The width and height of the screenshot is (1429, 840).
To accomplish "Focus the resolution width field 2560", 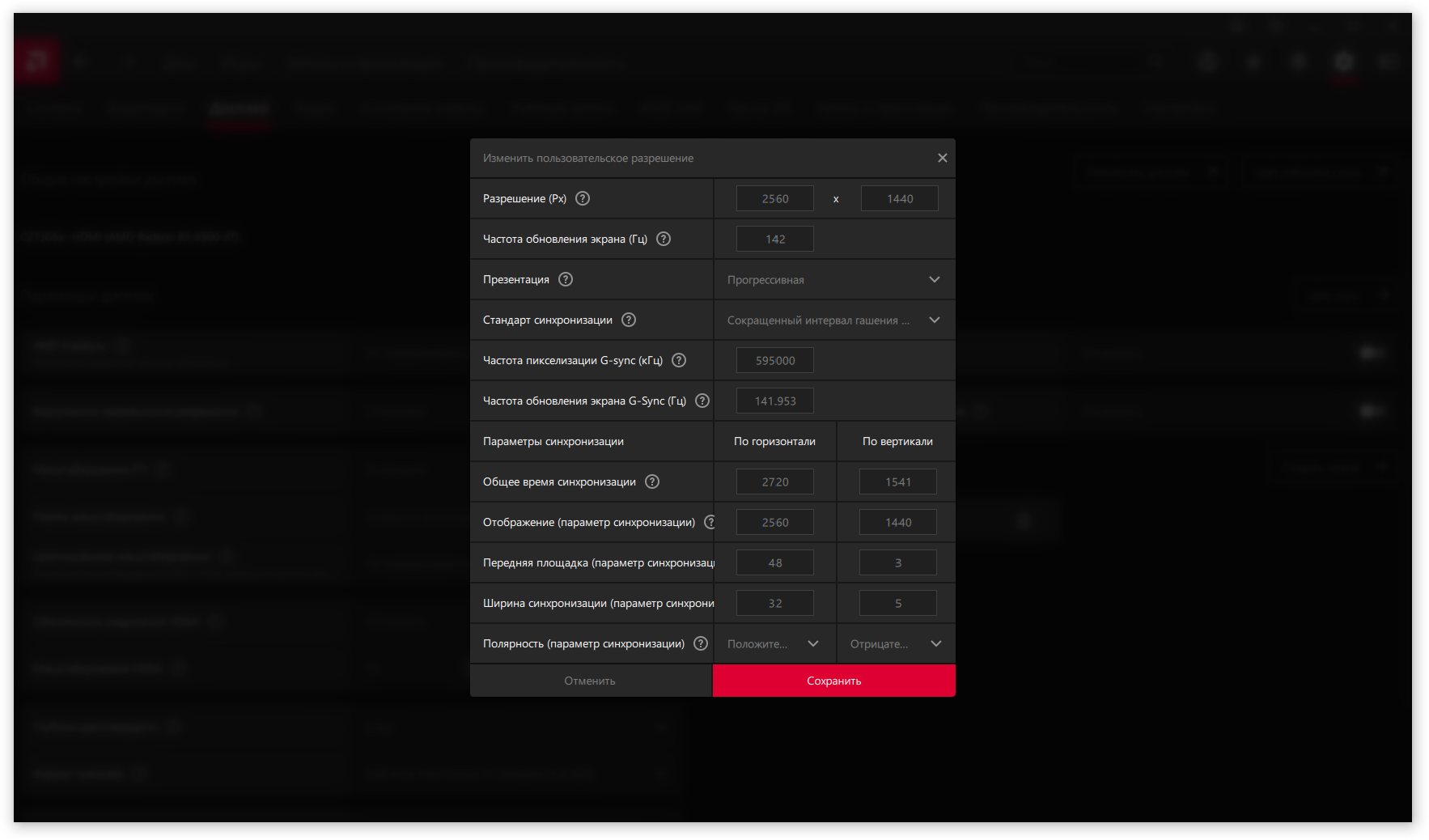I will 775,198.
